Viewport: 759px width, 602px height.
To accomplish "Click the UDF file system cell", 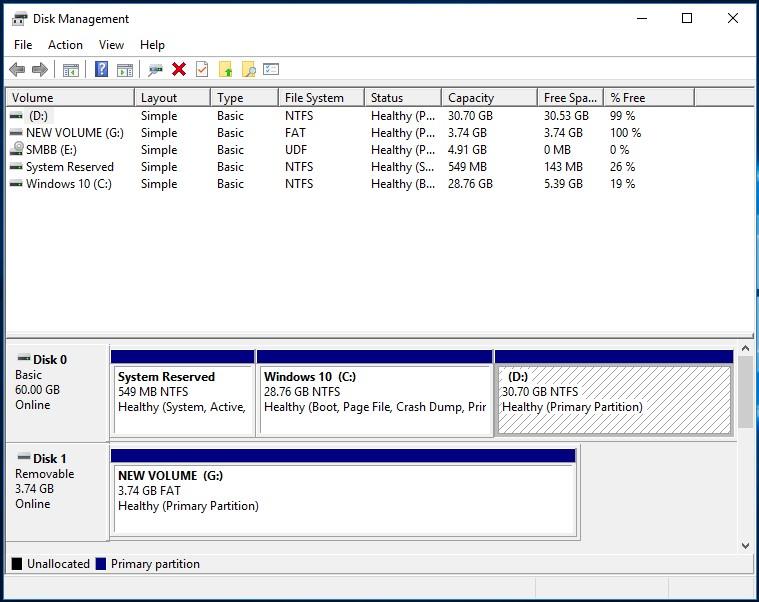I will click(296, 150).
